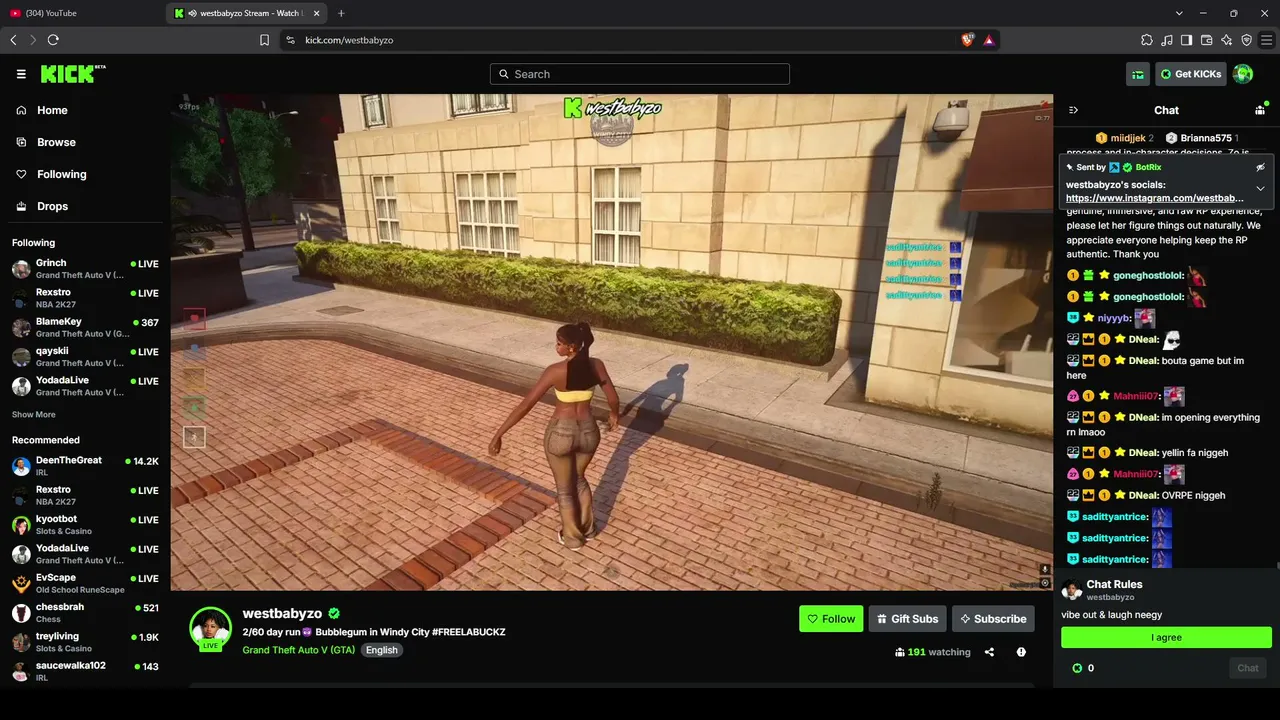Viewport: 1280px width, 720px height.
Task: Open a new browser tab
Action: pyautogui.click(x=341, y=13)
